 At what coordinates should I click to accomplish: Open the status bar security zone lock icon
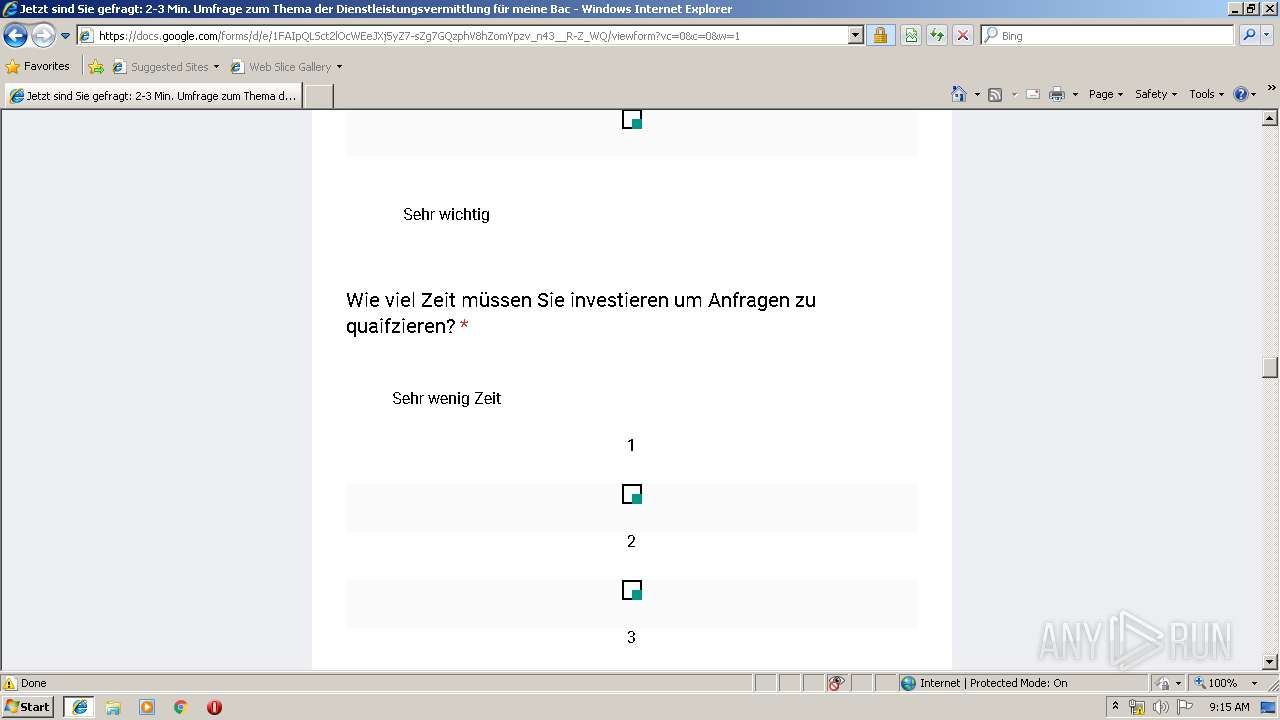pos(1163,683)
